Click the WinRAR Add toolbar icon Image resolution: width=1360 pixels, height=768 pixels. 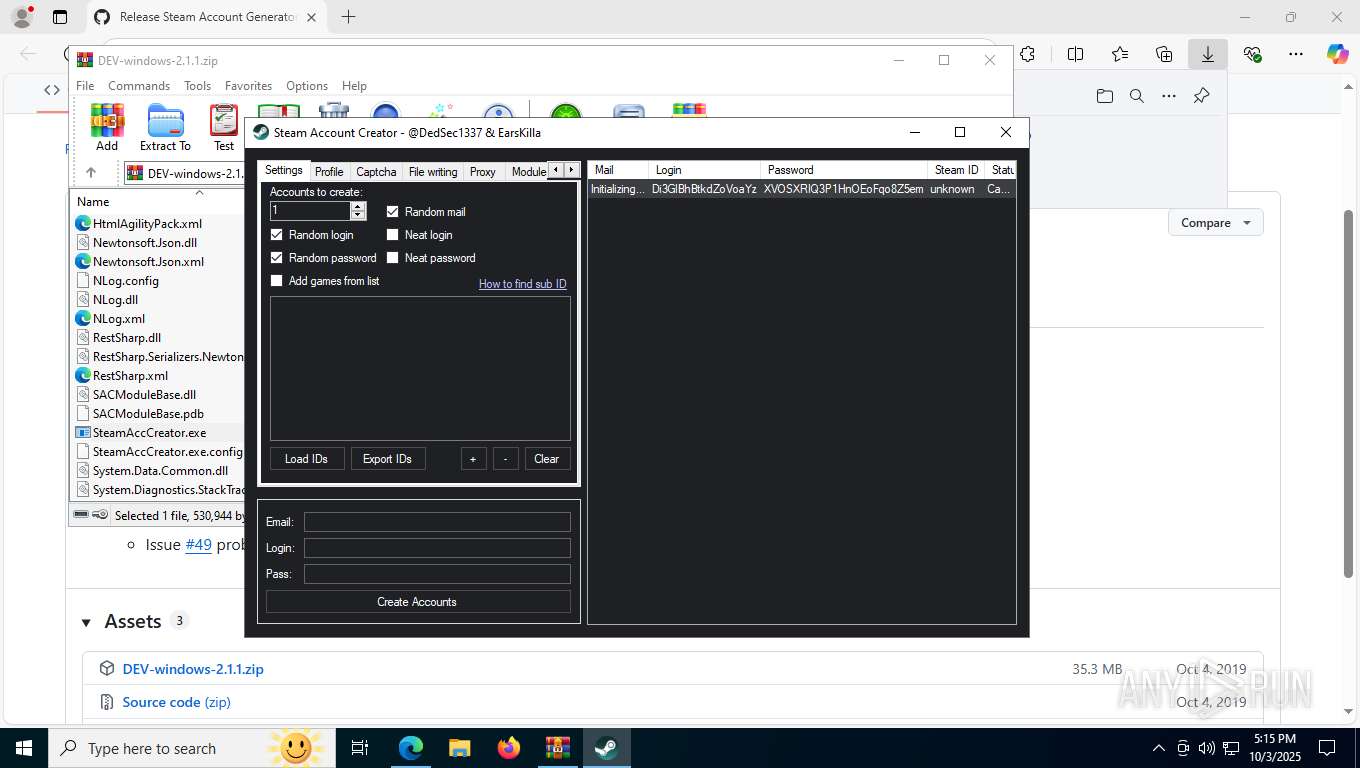(x=107, y=127)
